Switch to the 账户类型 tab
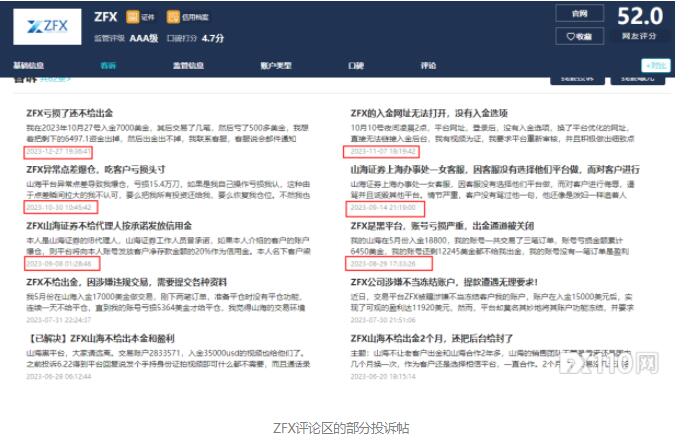Image resolution: width=689 pixels, height=446 pixels. point(276,65)
